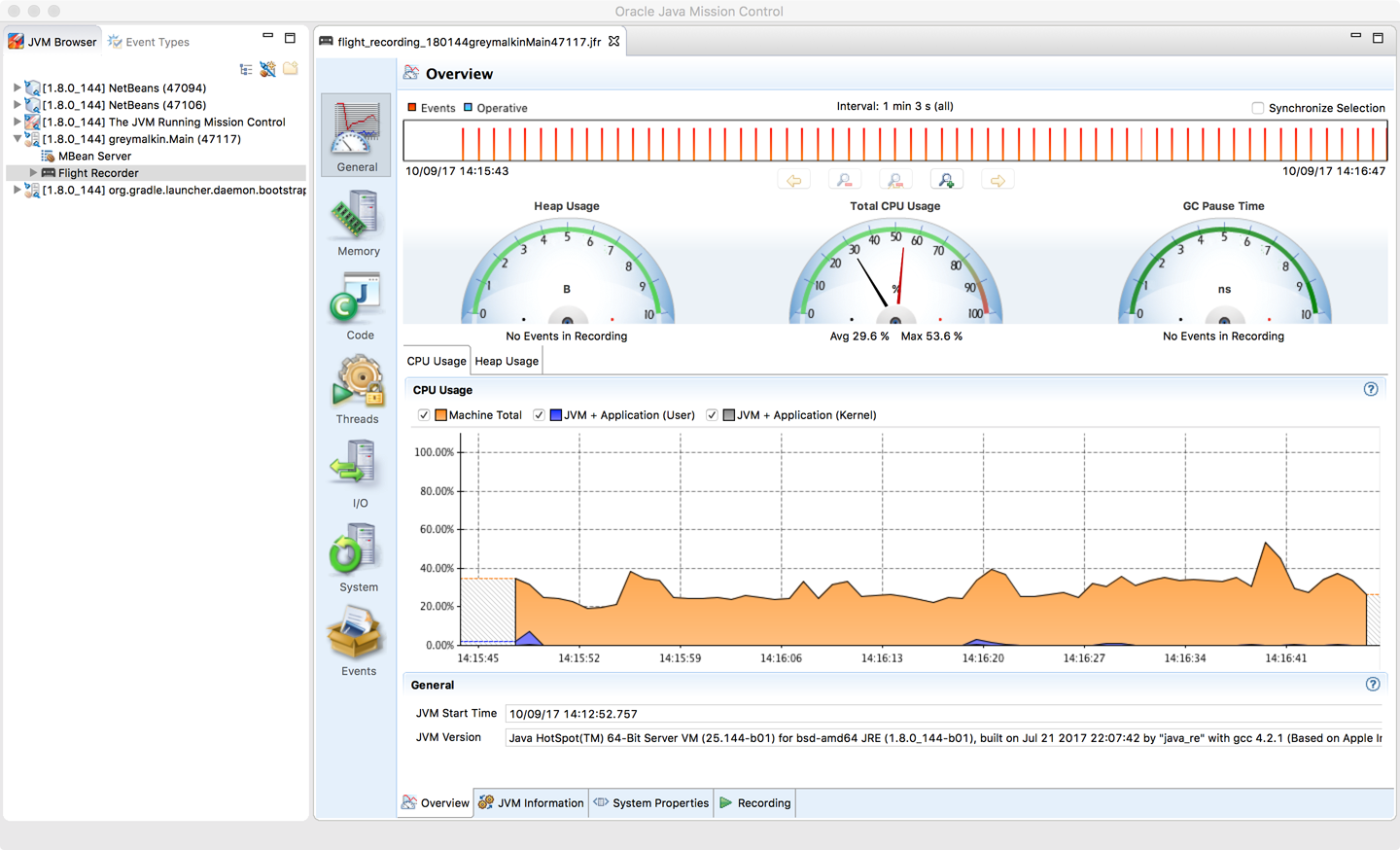
Task: Uncheck the Machine Total series checkbox
Action: click(424, 415)
